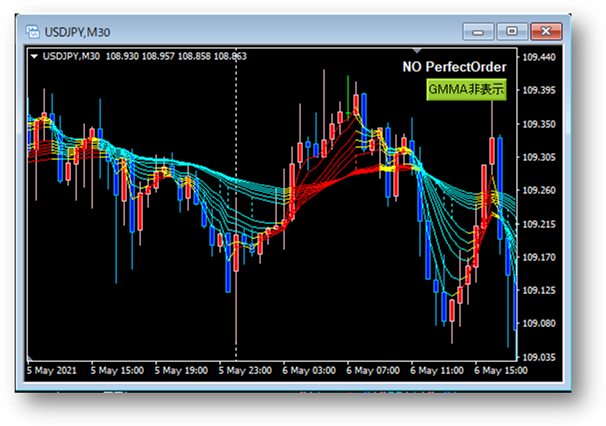The image size is (606, 426).
Task: Click the 109.395 price scale value
Action: pos(539,90)
